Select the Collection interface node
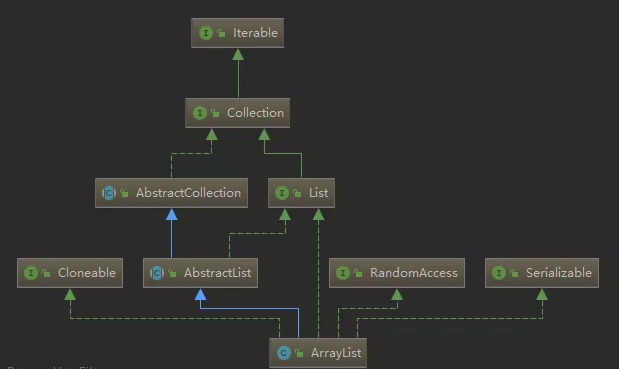The width and height of the screenshot is (620, 369). 237,113
